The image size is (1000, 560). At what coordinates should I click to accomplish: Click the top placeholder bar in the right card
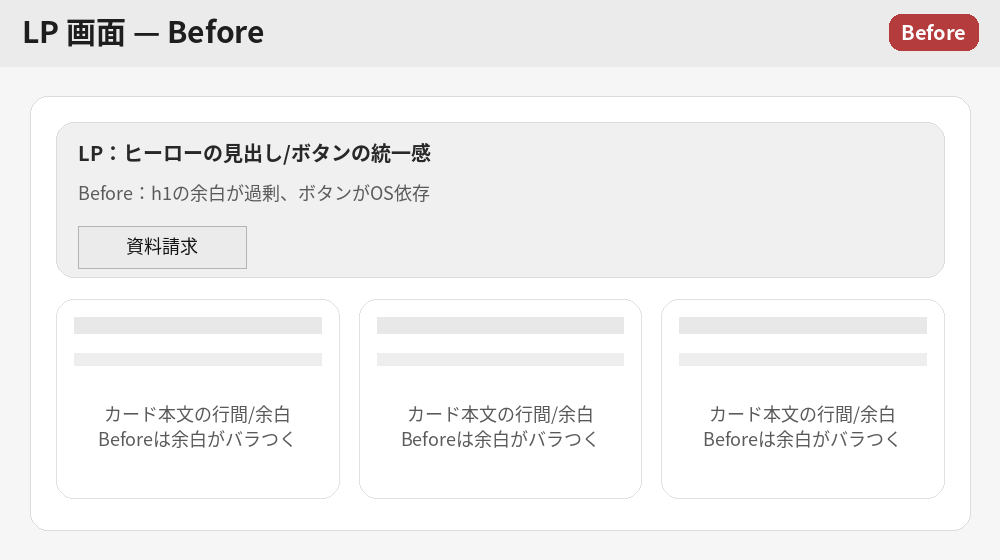(x=803, y=325)
